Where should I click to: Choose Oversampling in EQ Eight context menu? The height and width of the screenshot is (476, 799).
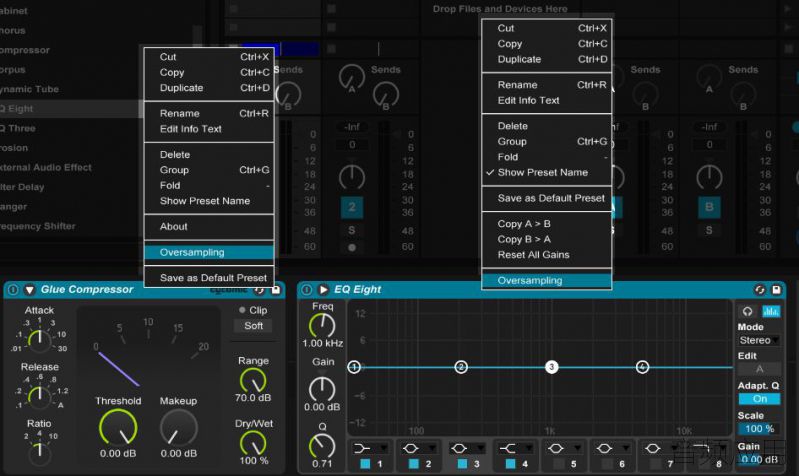coord(546,280)
